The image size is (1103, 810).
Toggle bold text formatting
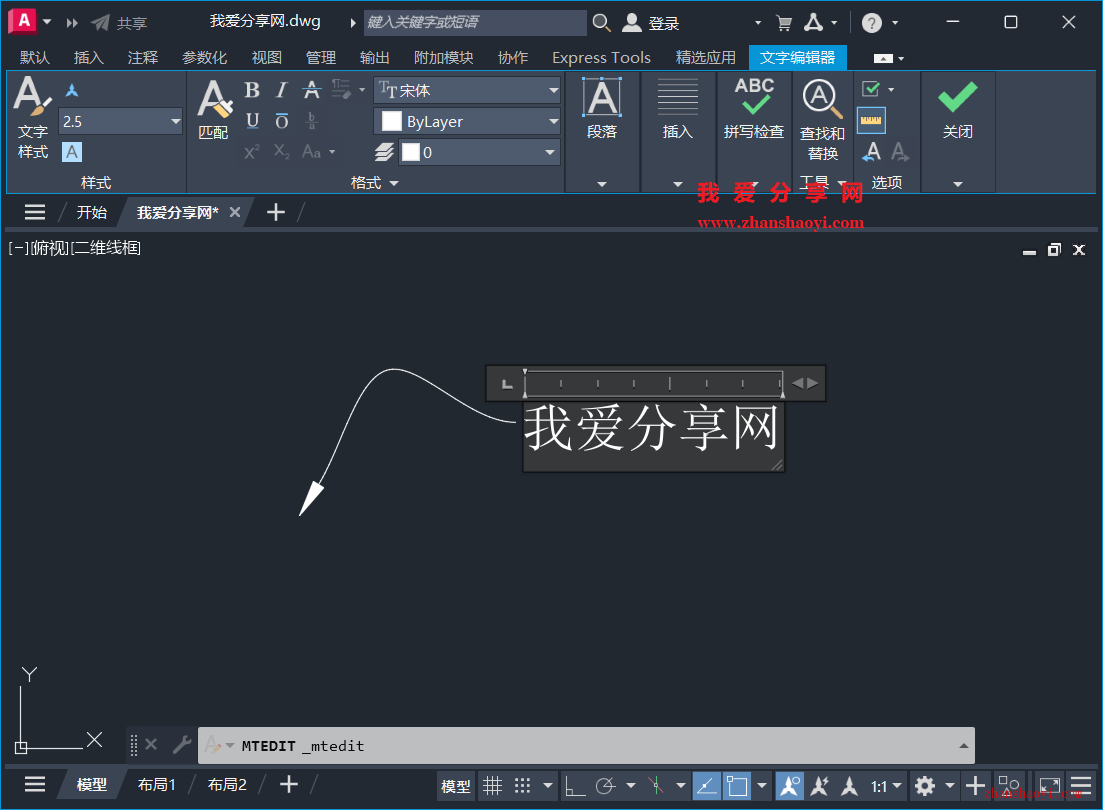click(252, 90)
